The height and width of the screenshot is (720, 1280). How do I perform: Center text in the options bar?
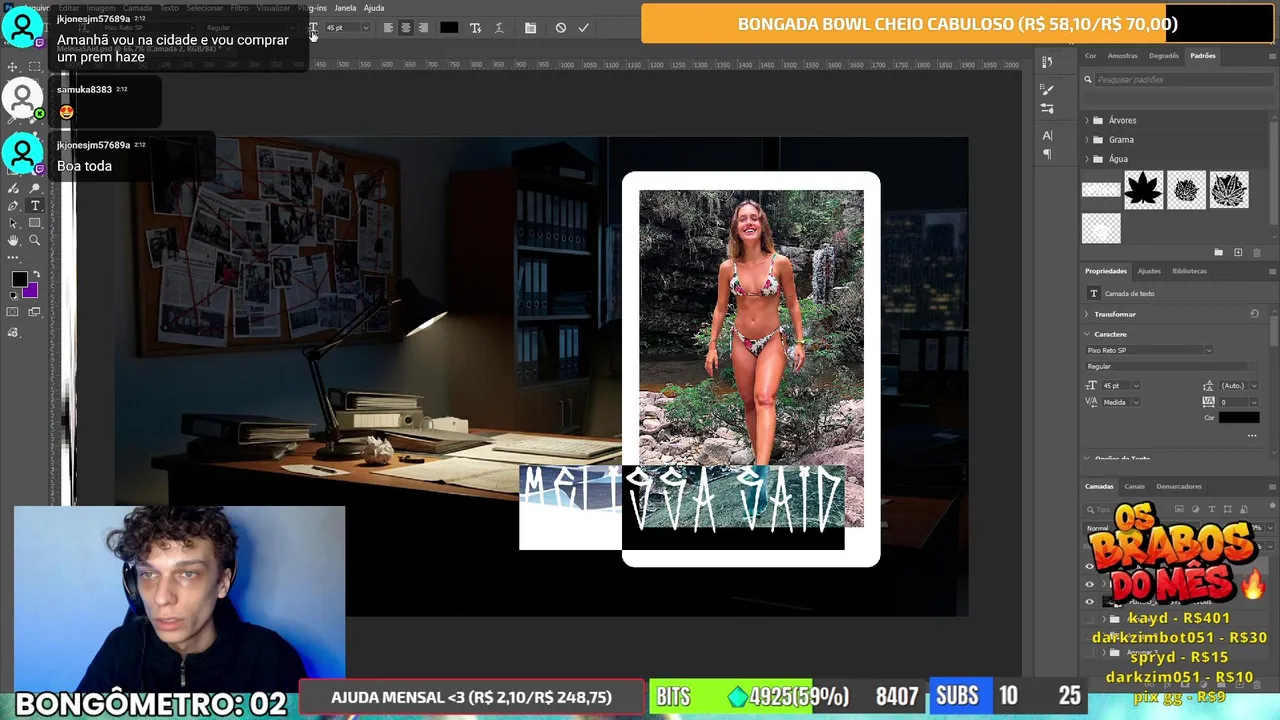tap(405, 28)
